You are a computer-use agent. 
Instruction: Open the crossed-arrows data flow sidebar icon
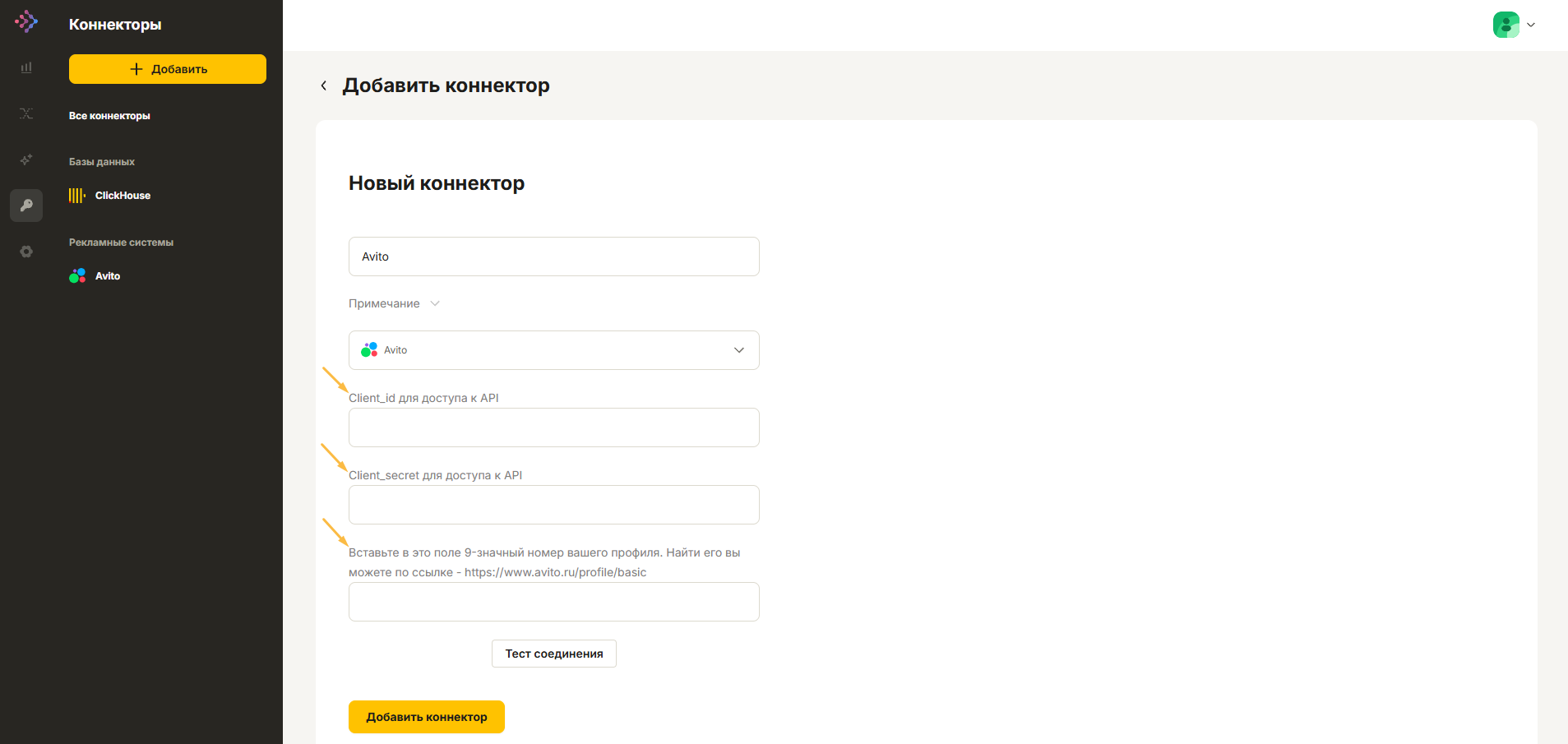coord(26,113)
